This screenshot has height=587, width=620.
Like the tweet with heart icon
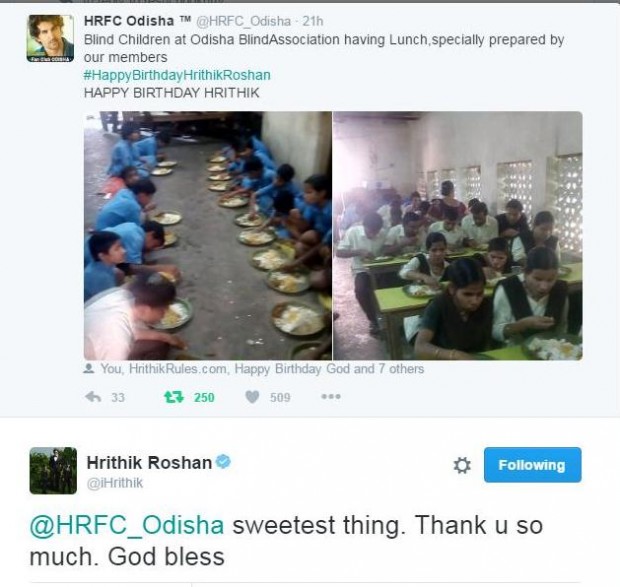pos(252,396)
